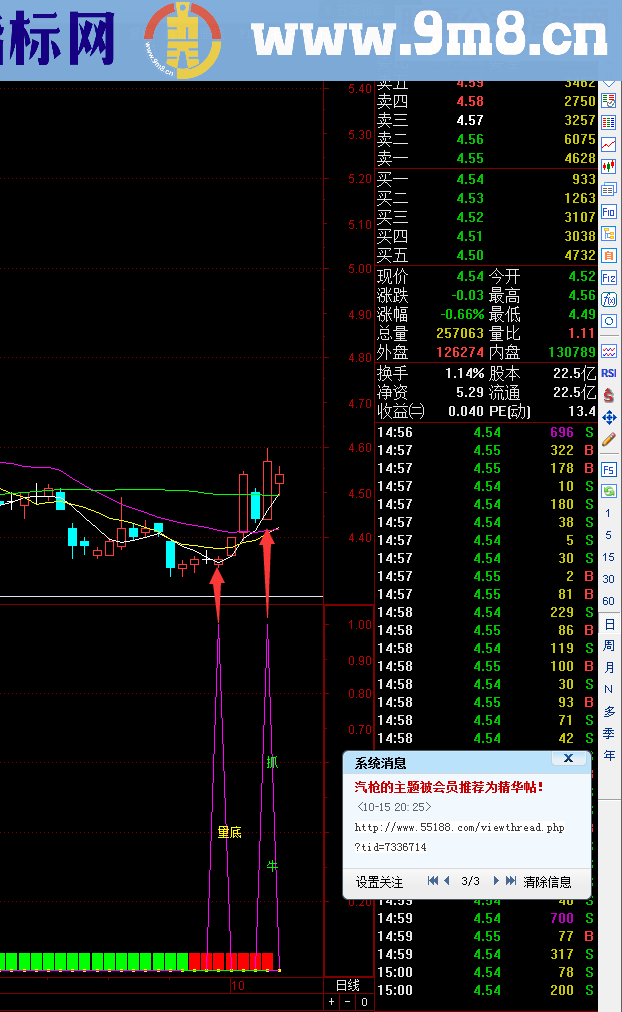This screenshot has height=1012, width=622.
Task: Select the 60-minute period
Action: (x=609, y=601)
